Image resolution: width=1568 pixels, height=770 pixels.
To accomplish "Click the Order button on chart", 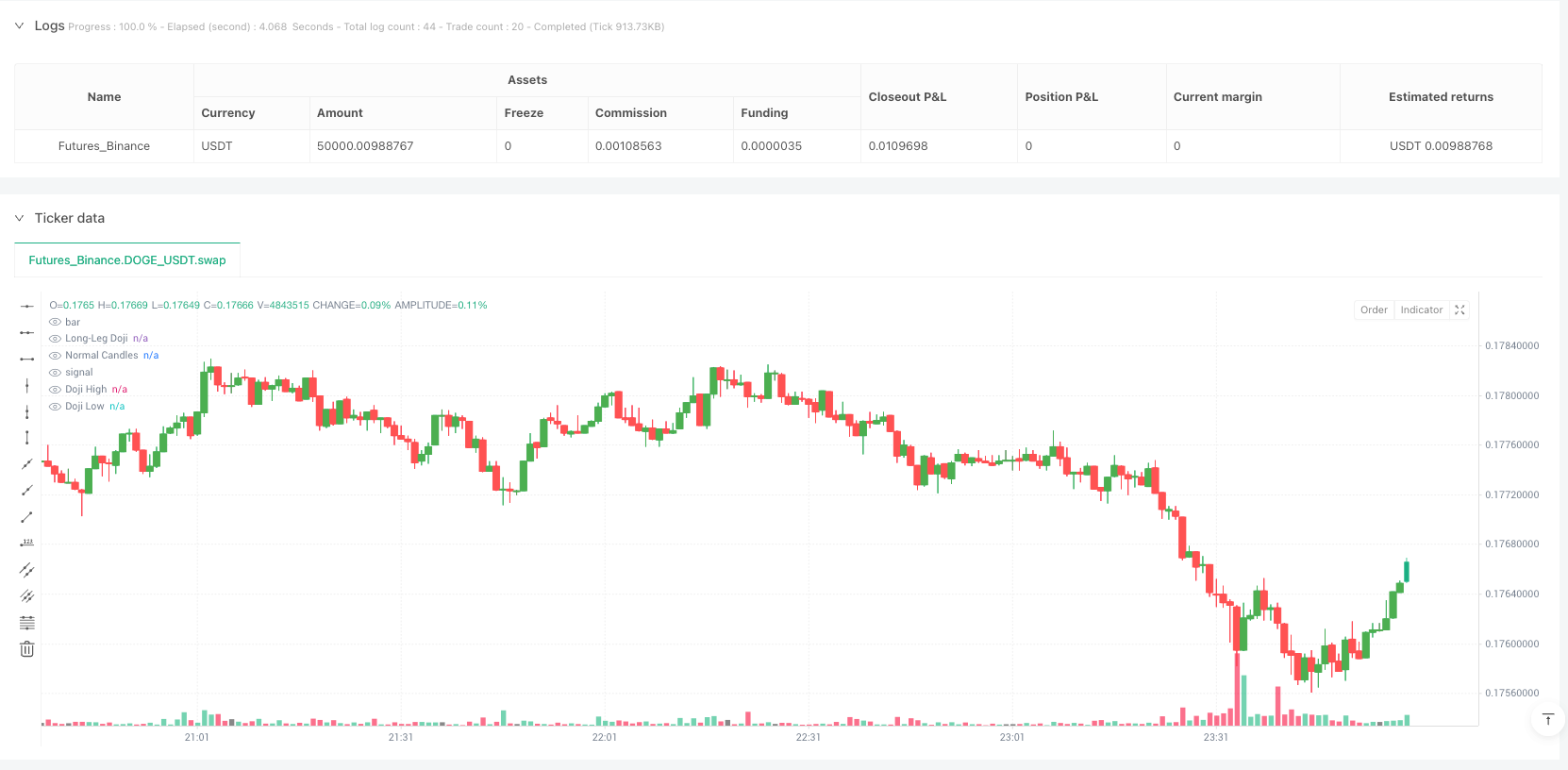I will (1374, 310).
